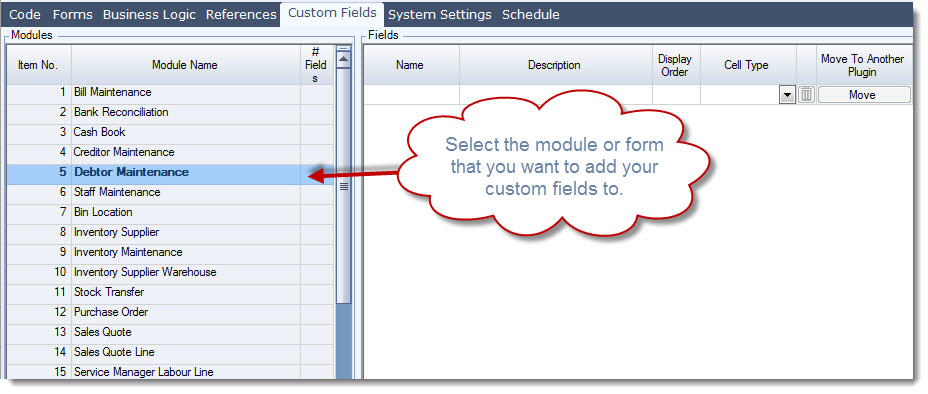The width and height of the screenshot is (928, 394).
Task: Open the Code tab
Action: [25, 15]
